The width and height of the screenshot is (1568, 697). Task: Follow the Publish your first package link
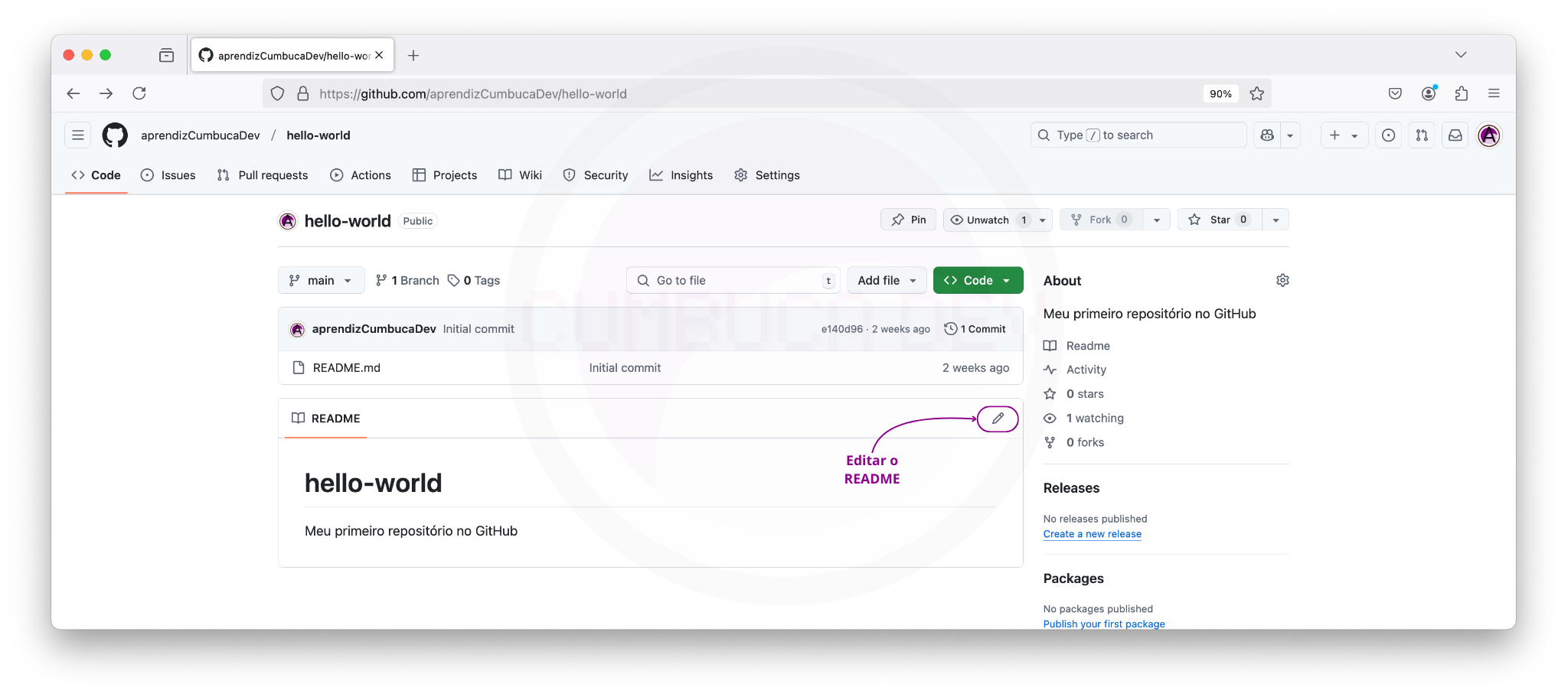pyautogui.click(x=1103, y=624)
